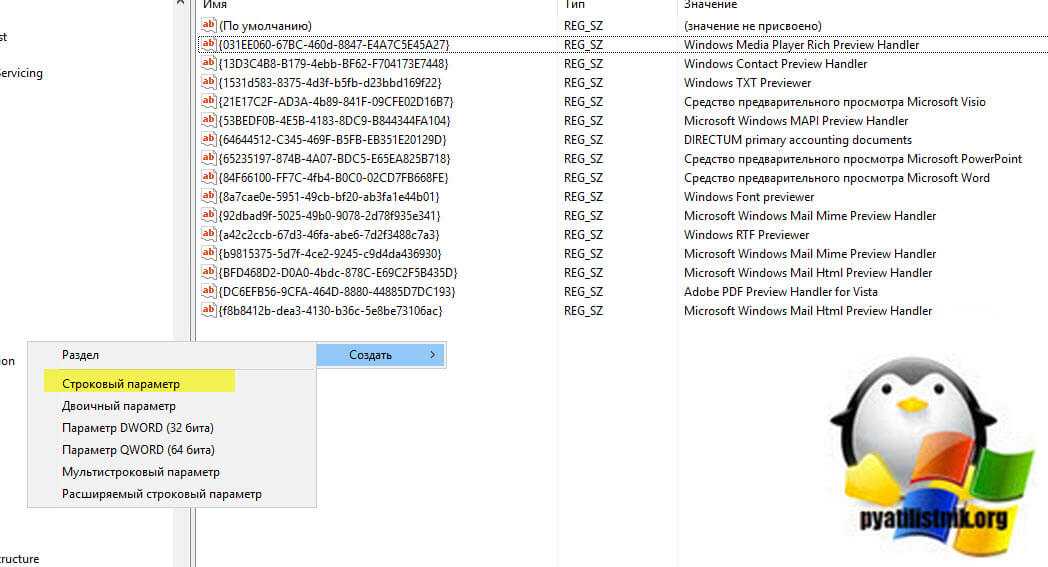Sort by the Имя column header

(215, 5)
